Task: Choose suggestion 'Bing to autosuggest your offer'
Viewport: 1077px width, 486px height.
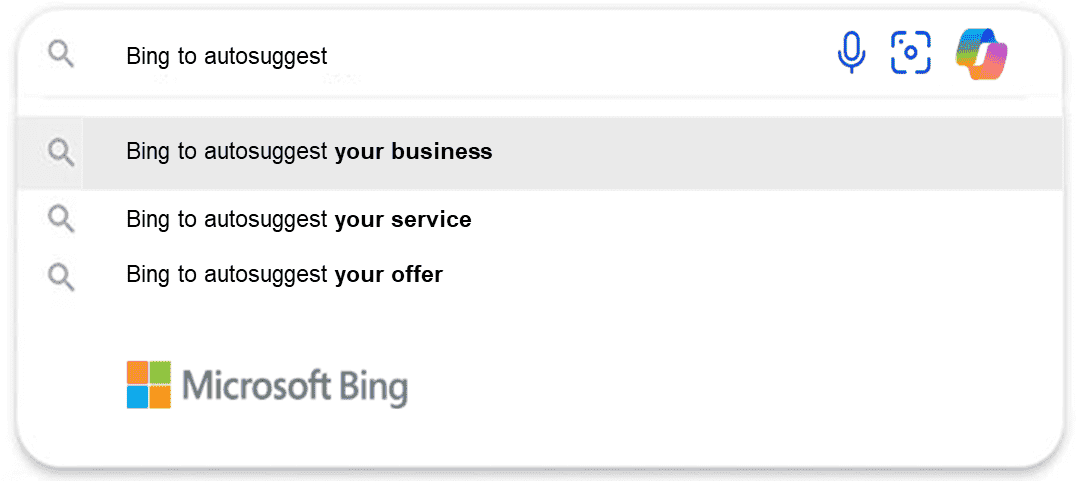Action: click(284, 275)
